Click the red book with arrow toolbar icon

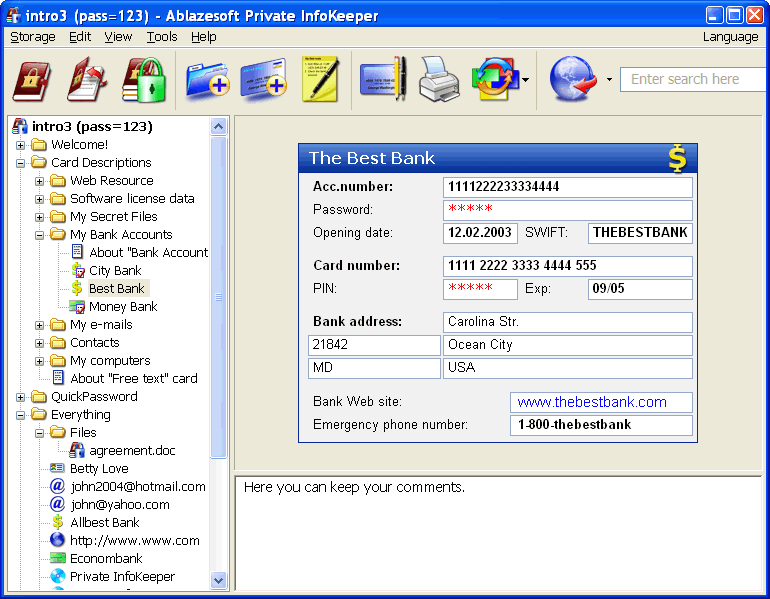pyautogui.click(x=87, y=80)
